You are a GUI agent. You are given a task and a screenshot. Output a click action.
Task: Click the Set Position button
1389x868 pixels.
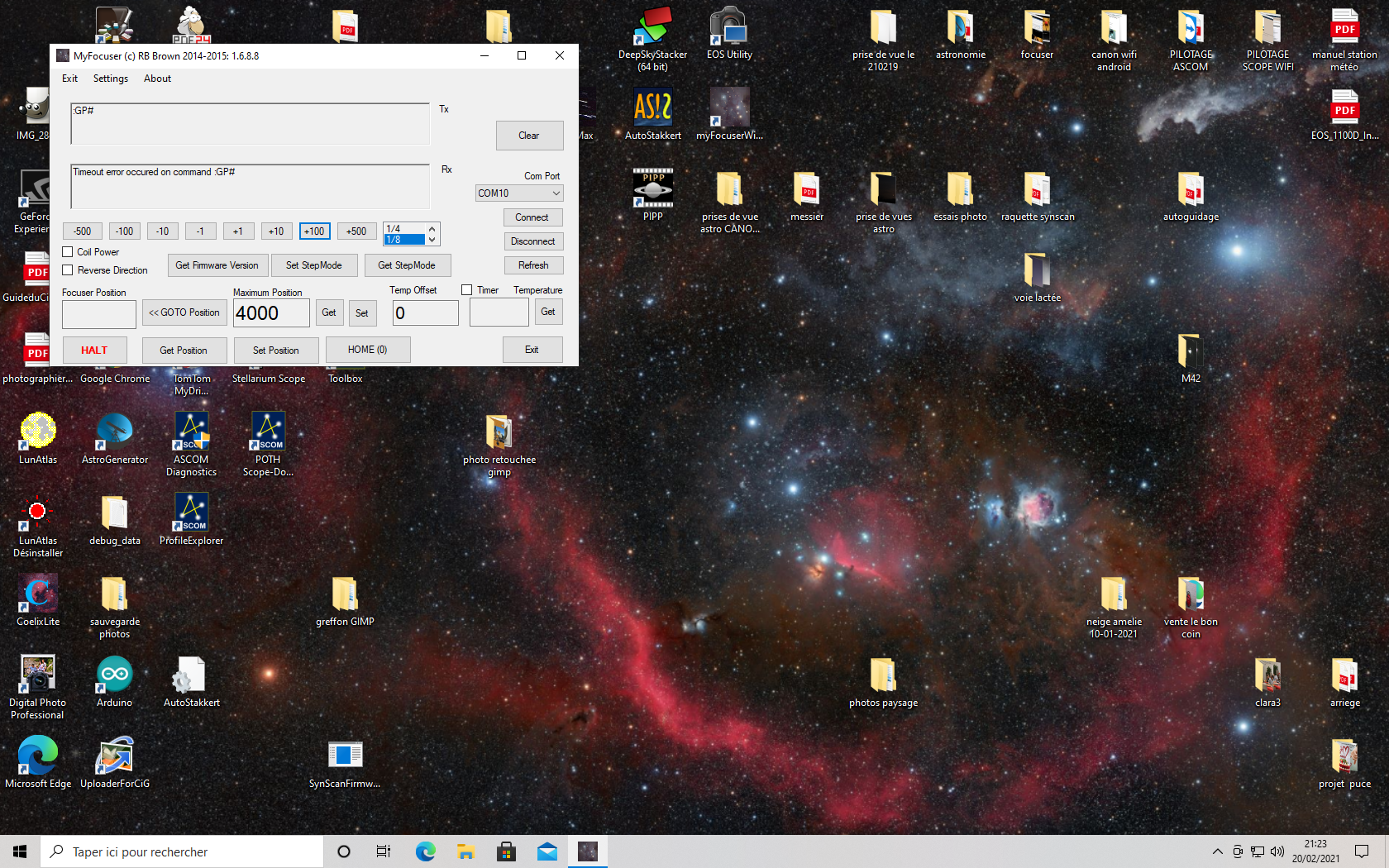point(276,351)
